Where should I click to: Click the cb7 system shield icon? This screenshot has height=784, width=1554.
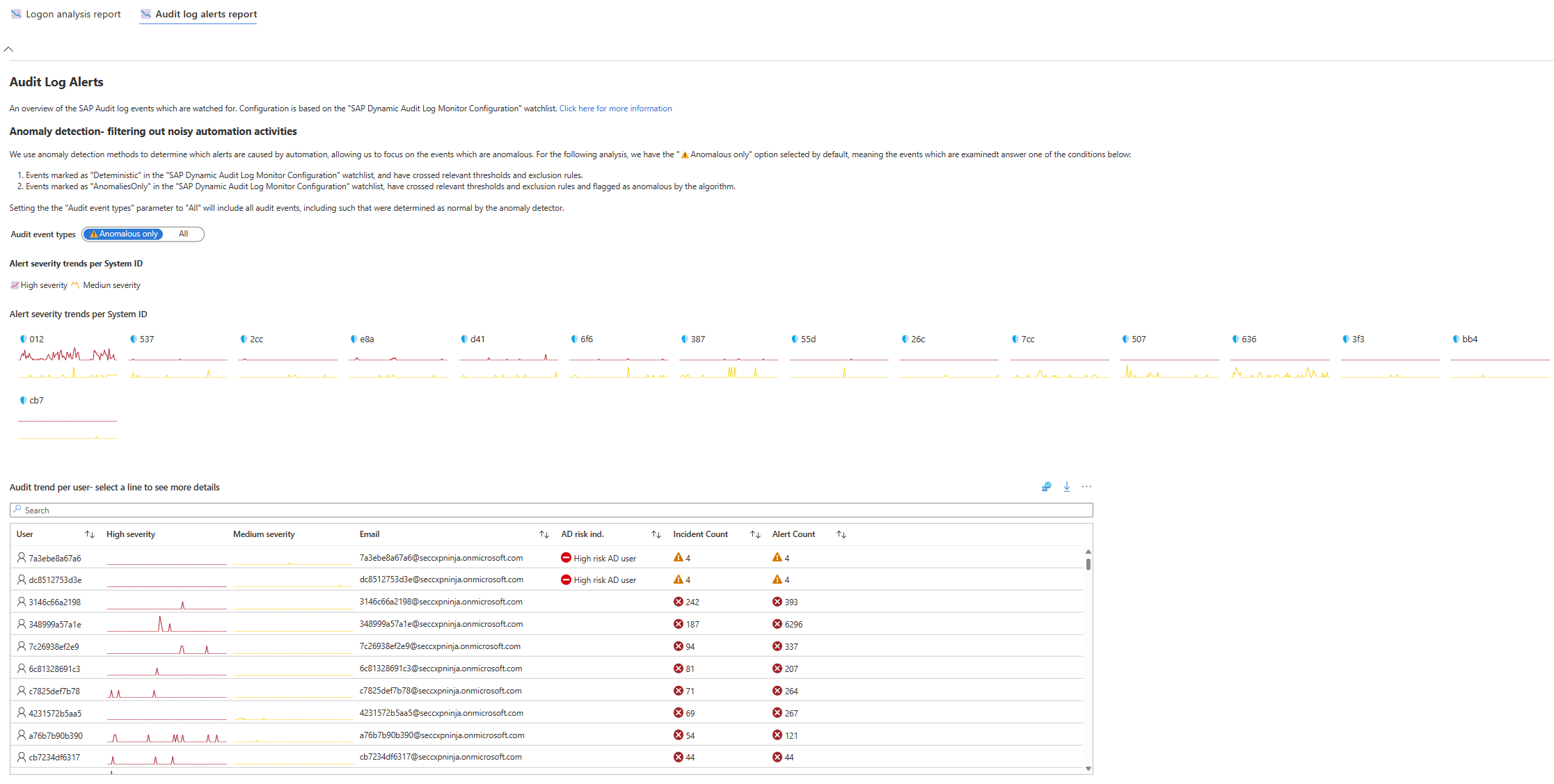click(23, 401)
